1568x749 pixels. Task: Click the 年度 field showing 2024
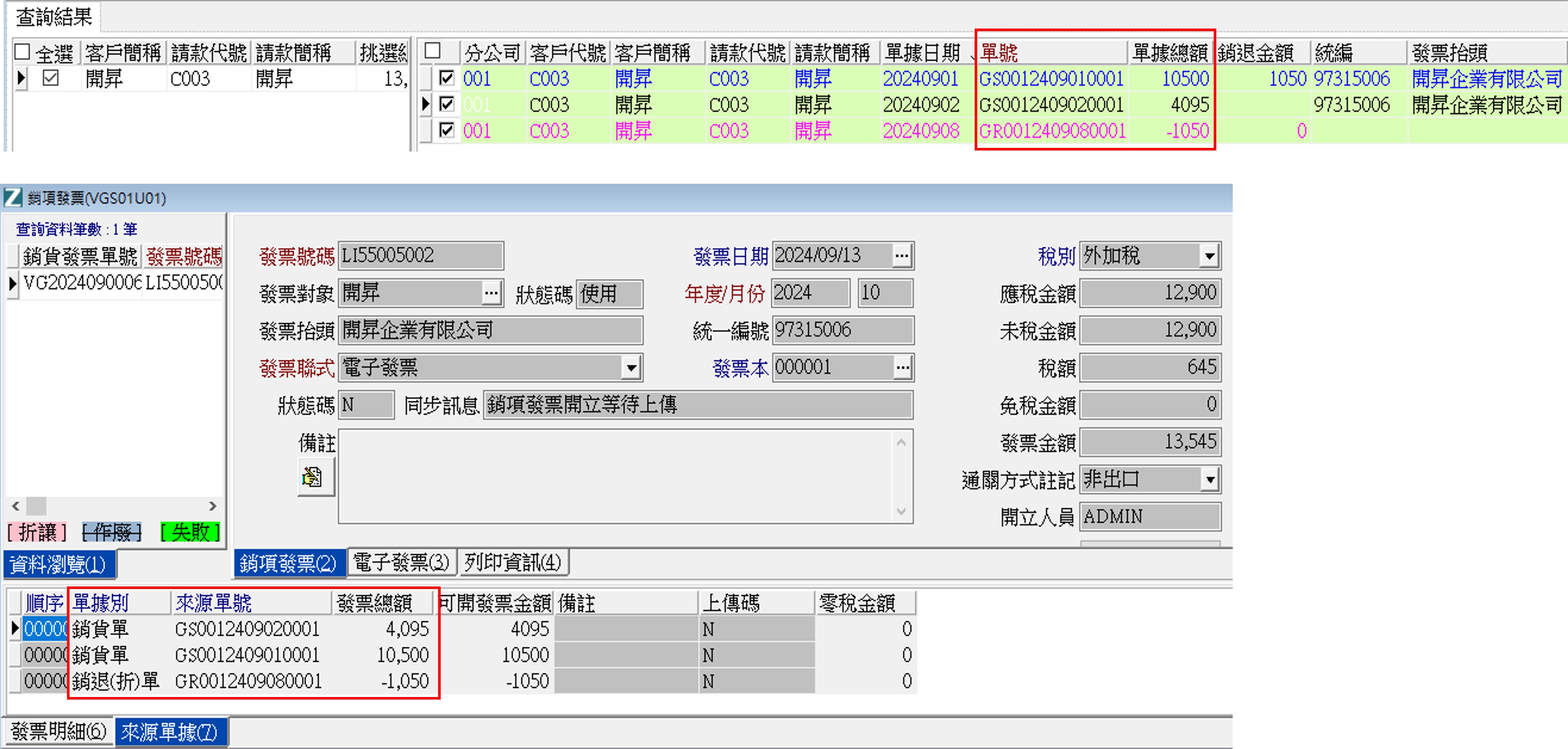810,294
